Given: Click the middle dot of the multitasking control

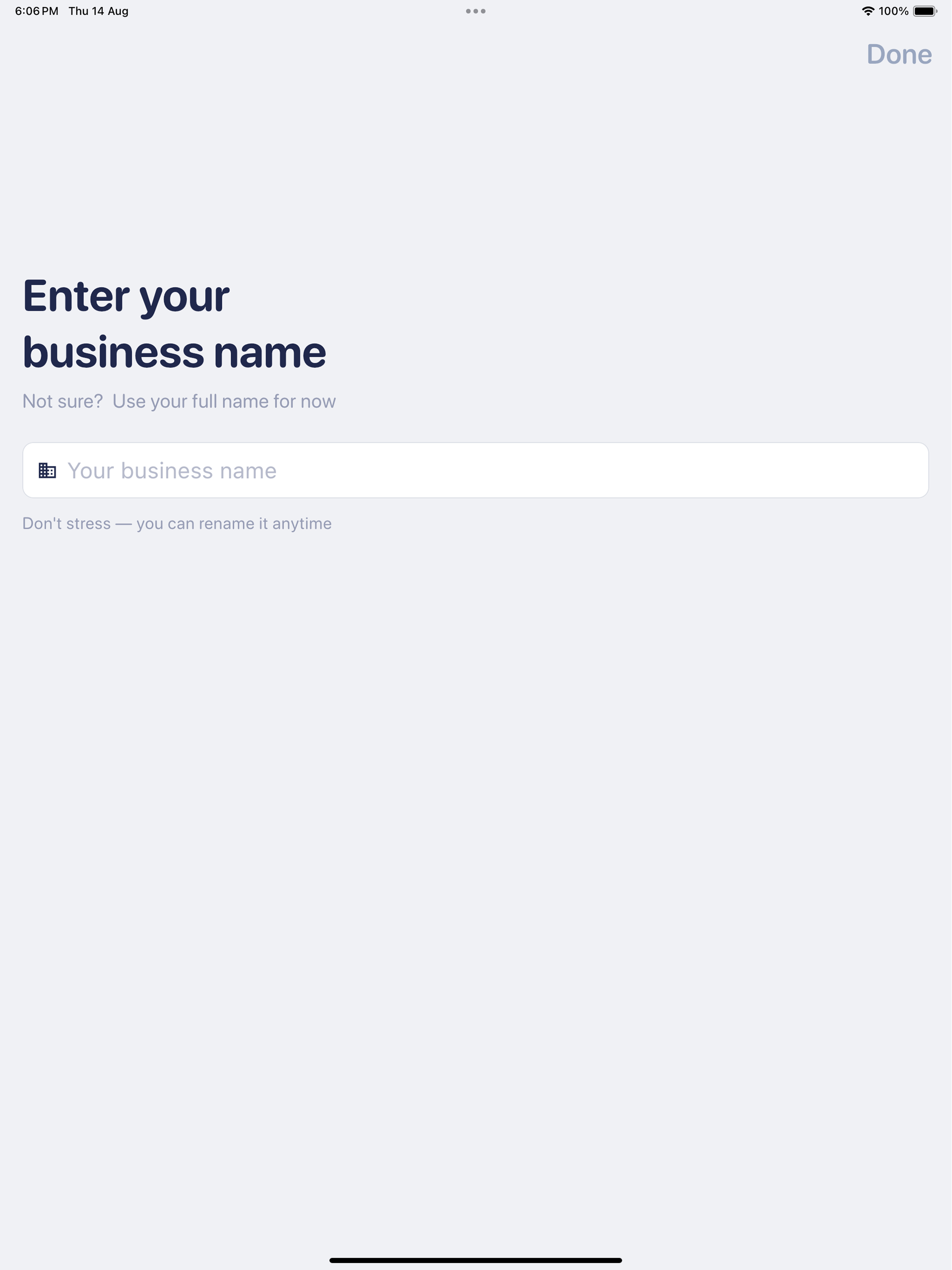Looking at the screenshot, I should click(476, 11).
